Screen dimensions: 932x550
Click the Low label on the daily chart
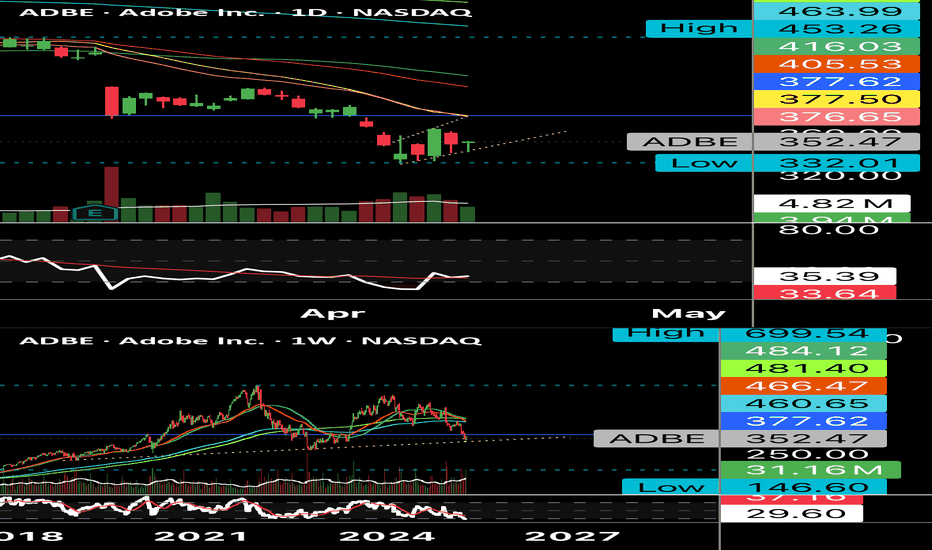[704, 163]
